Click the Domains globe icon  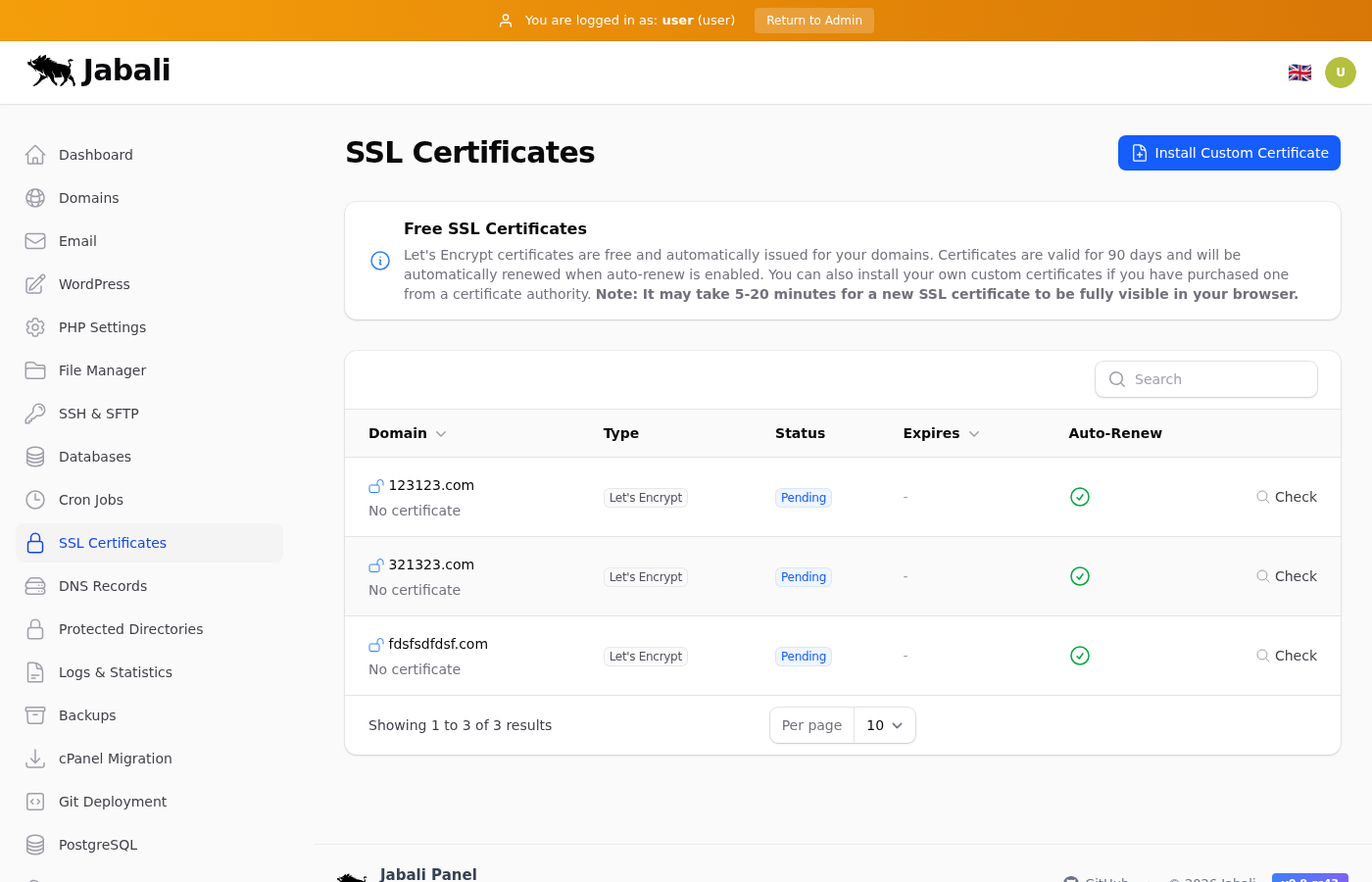[x=35, y=198]
